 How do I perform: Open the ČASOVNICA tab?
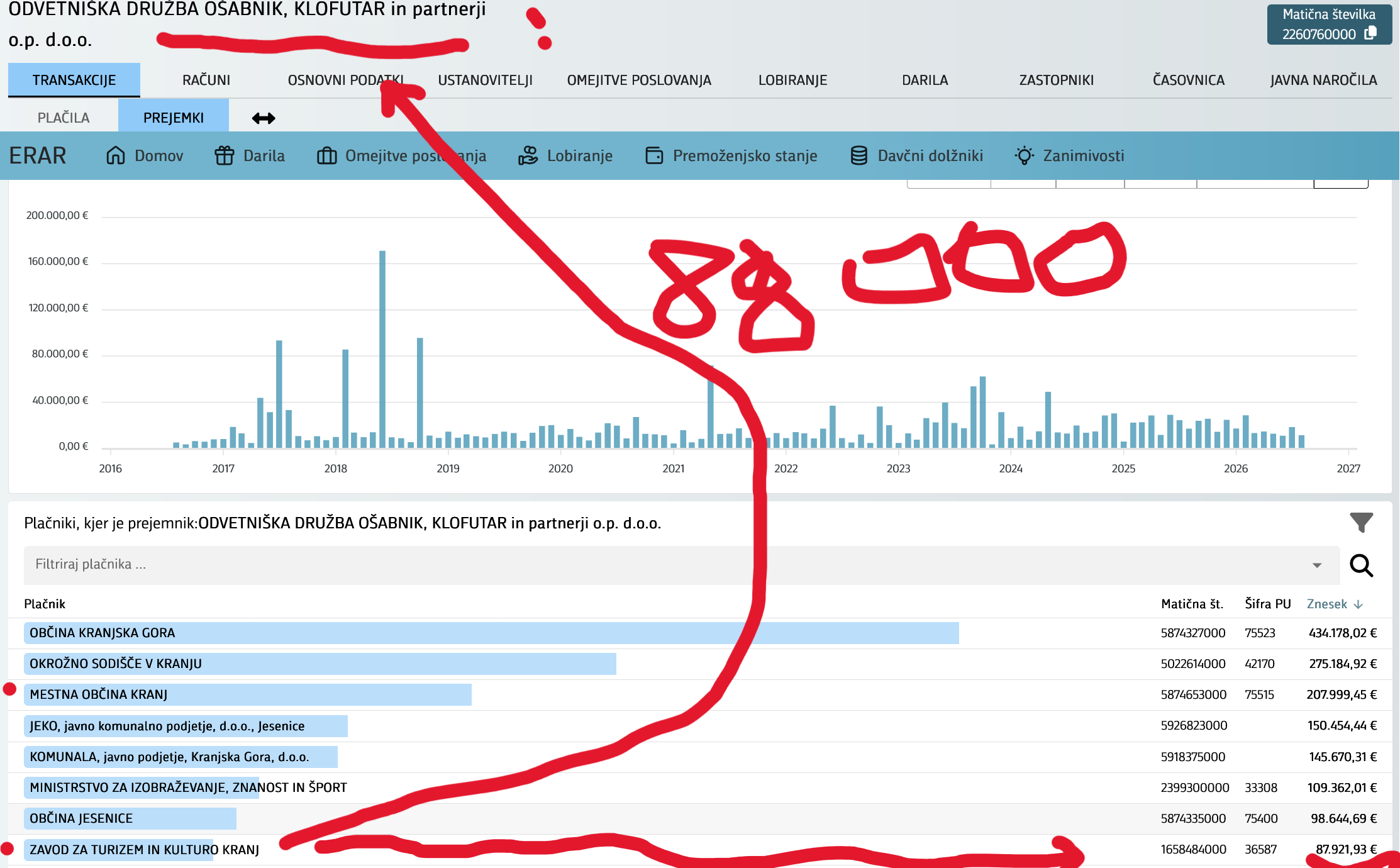point(1189,80)
